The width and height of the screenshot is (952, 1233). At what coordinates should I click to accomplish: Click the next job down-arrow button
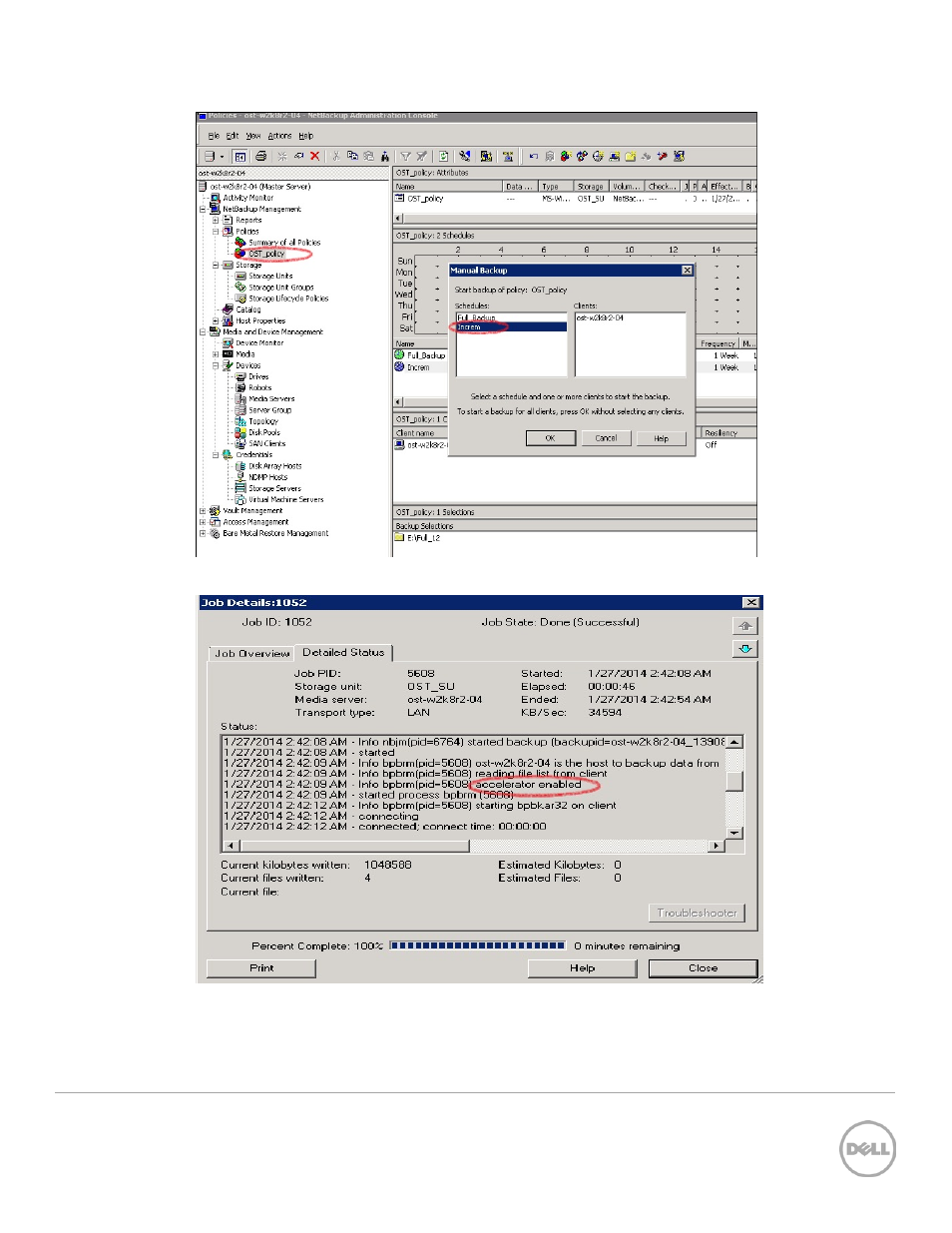coord(745,649)
